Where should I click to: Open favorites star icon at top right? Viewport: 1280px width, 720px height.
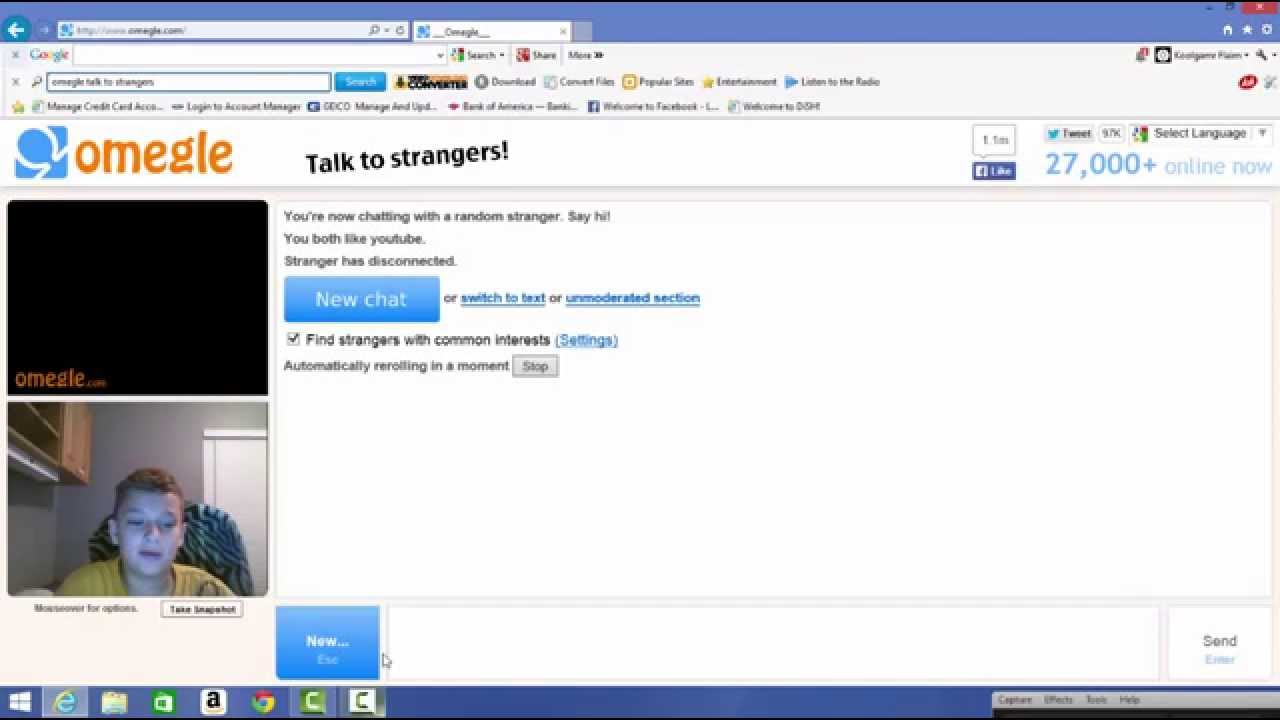[1247, 30]
